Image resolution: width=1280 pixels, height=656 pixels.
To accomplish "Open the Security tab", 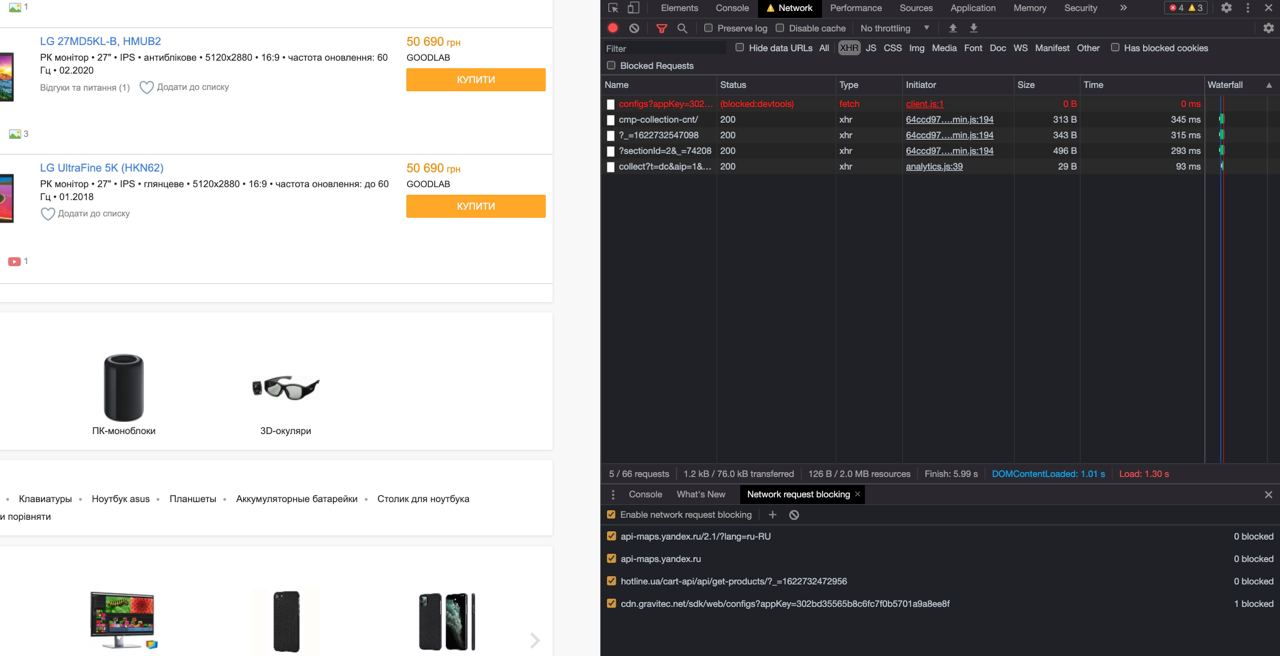I will [x=1081, y=8].
